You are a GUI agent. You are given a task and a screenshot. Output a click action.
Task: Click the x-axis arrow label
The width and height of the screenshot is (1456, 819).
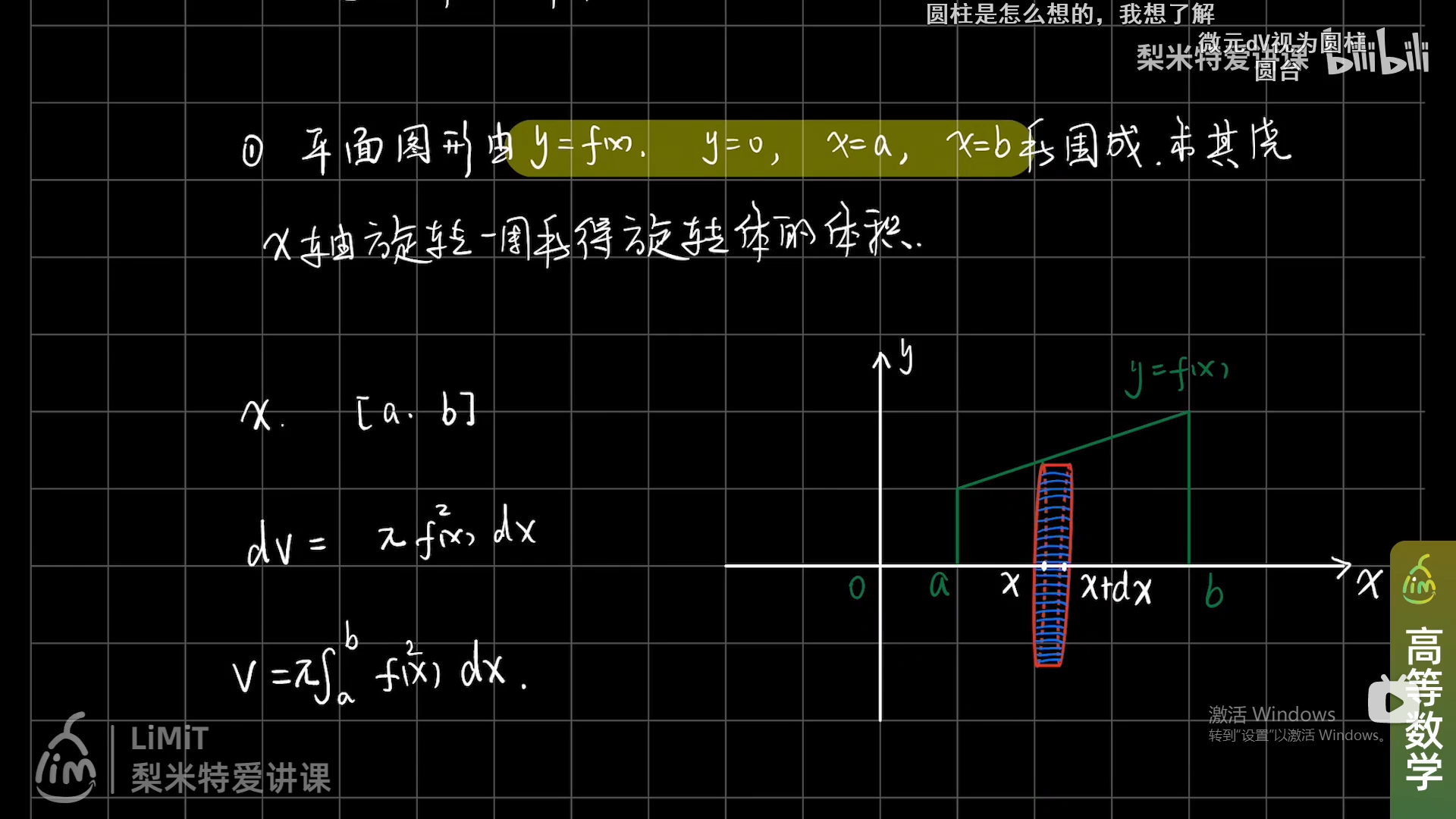pyautogui.click(x=1370, y=584)
